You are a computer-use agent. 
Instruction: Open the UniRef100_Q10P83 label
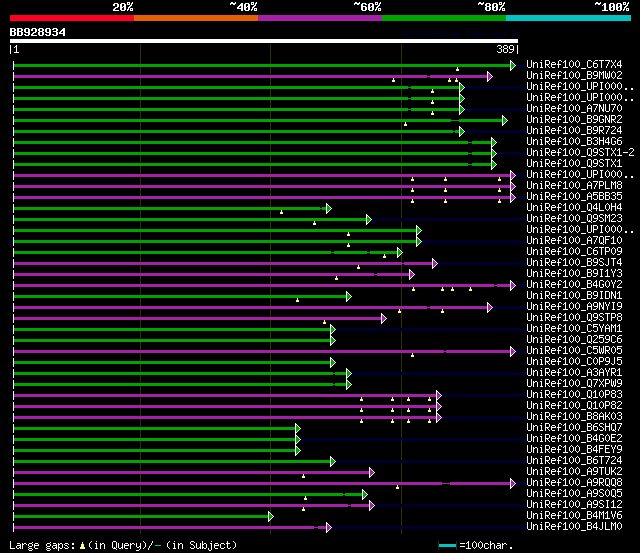pos(574,395)
